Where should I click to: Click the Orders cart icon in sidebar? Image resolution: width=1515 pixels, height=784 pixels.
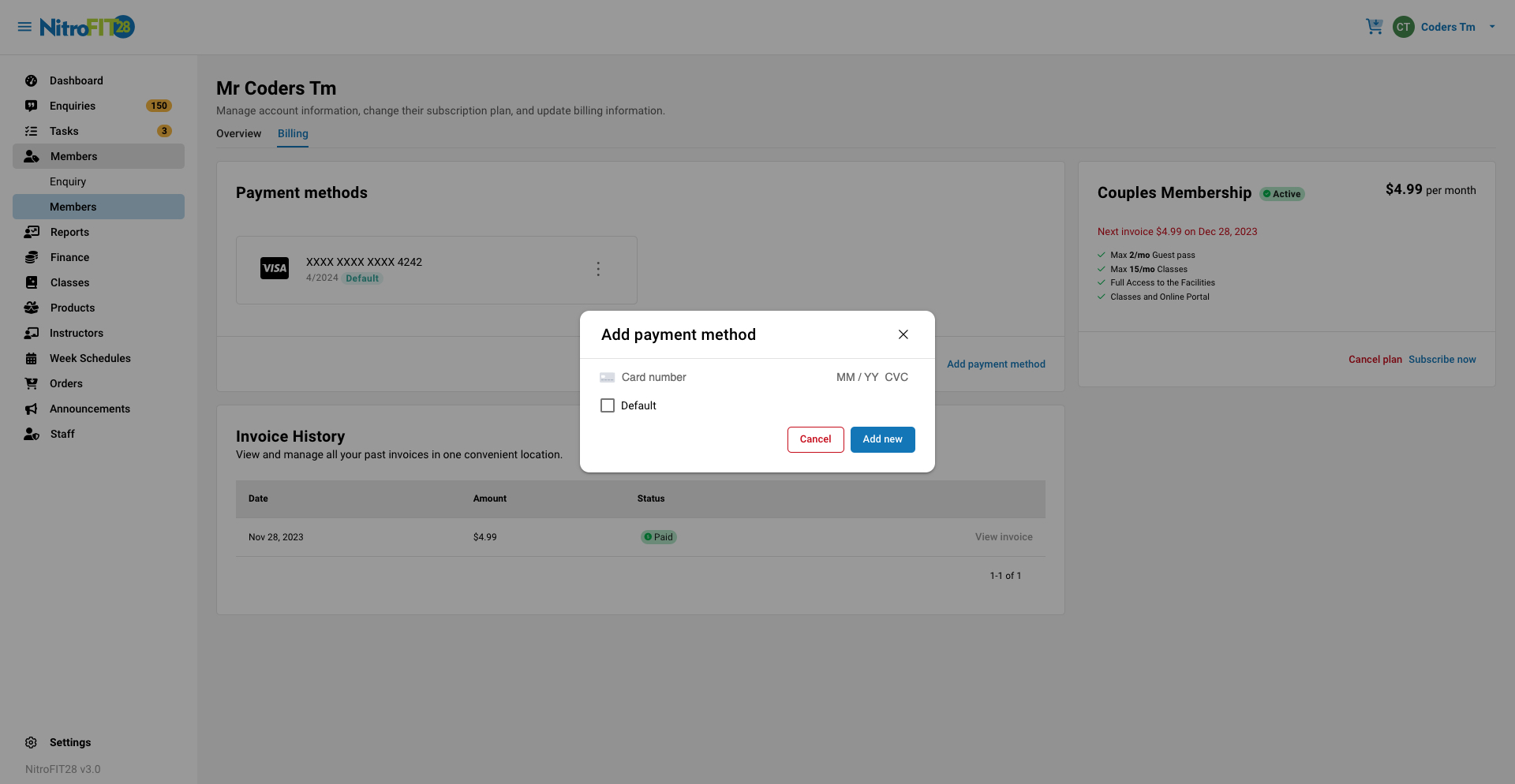click(x=32, y=383)
